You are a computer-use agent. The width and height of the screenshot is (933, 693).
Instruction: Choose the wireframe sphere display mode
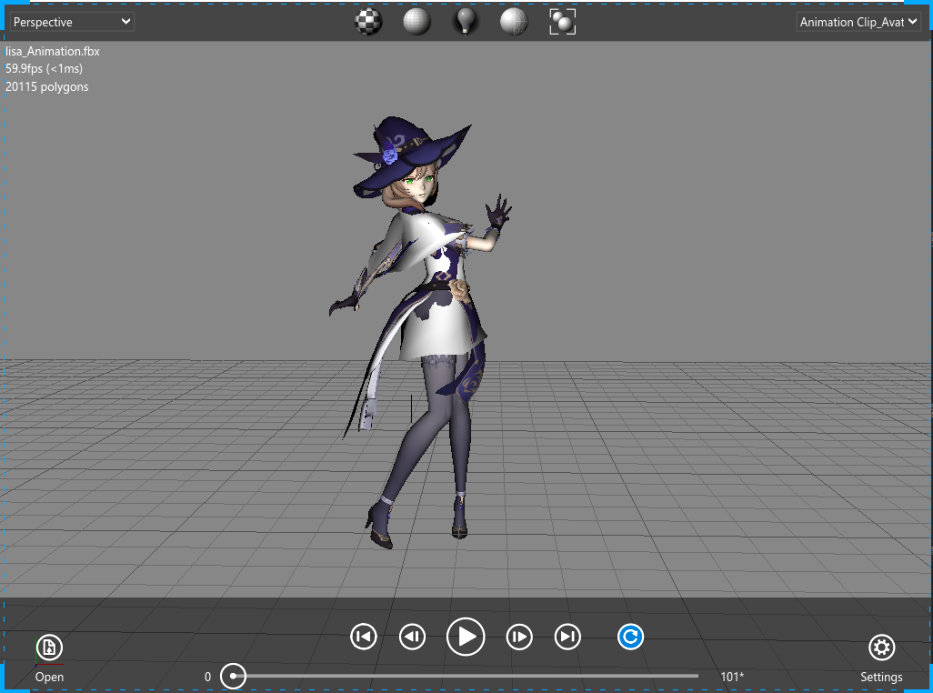pos(514,23)
